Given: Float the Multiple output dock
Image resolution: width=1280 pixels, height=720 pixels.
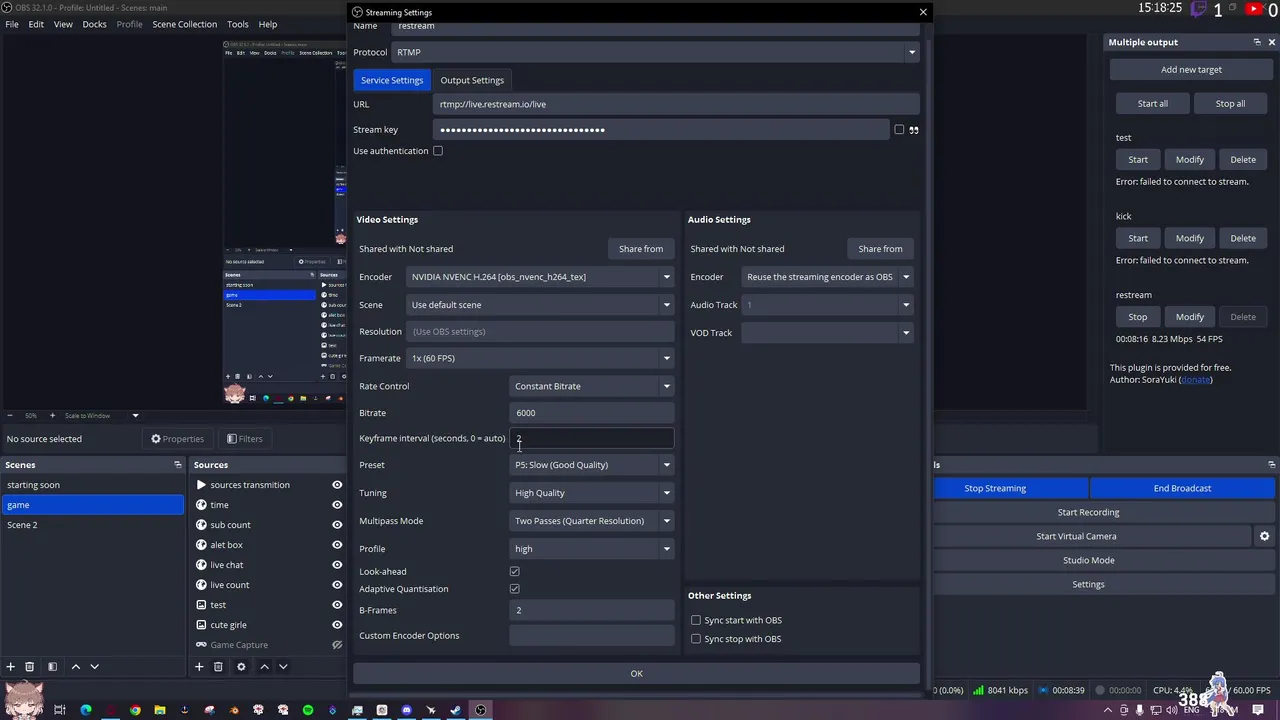Looking at the screenshot, I should [x=1257, y=42].
